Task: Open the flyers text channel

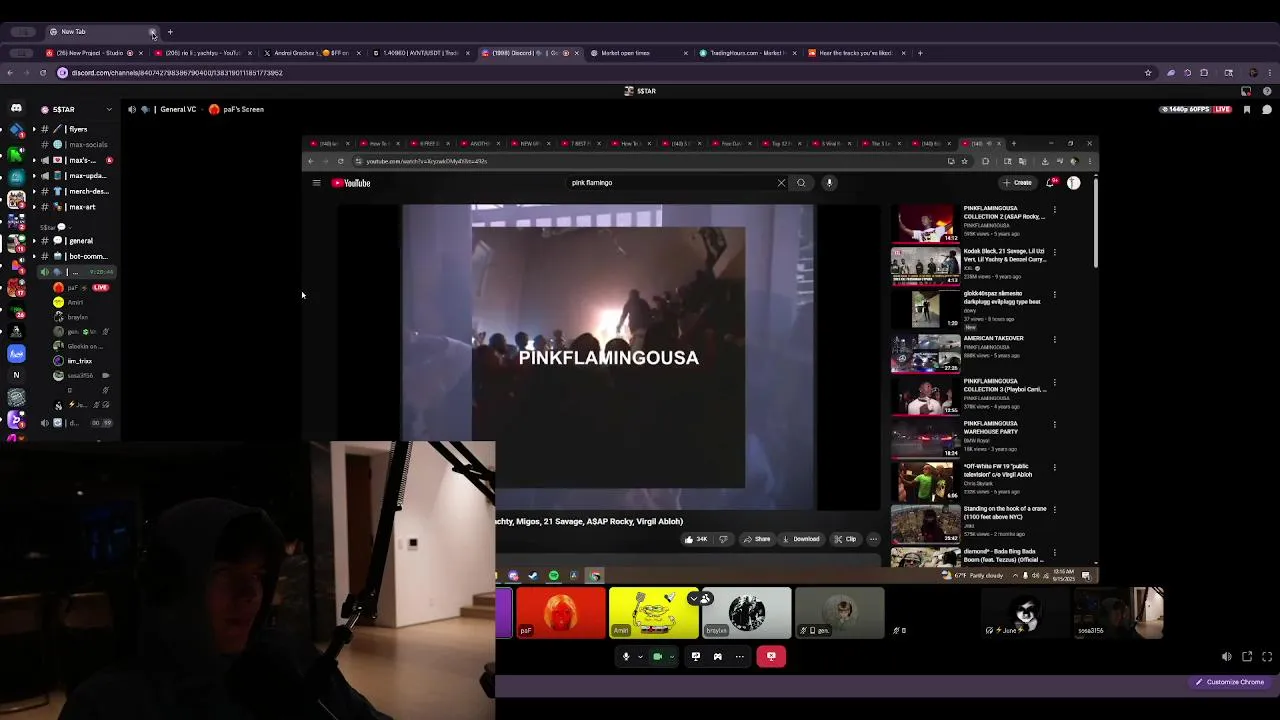Action: pyautogui.click(x=77, y=129)
